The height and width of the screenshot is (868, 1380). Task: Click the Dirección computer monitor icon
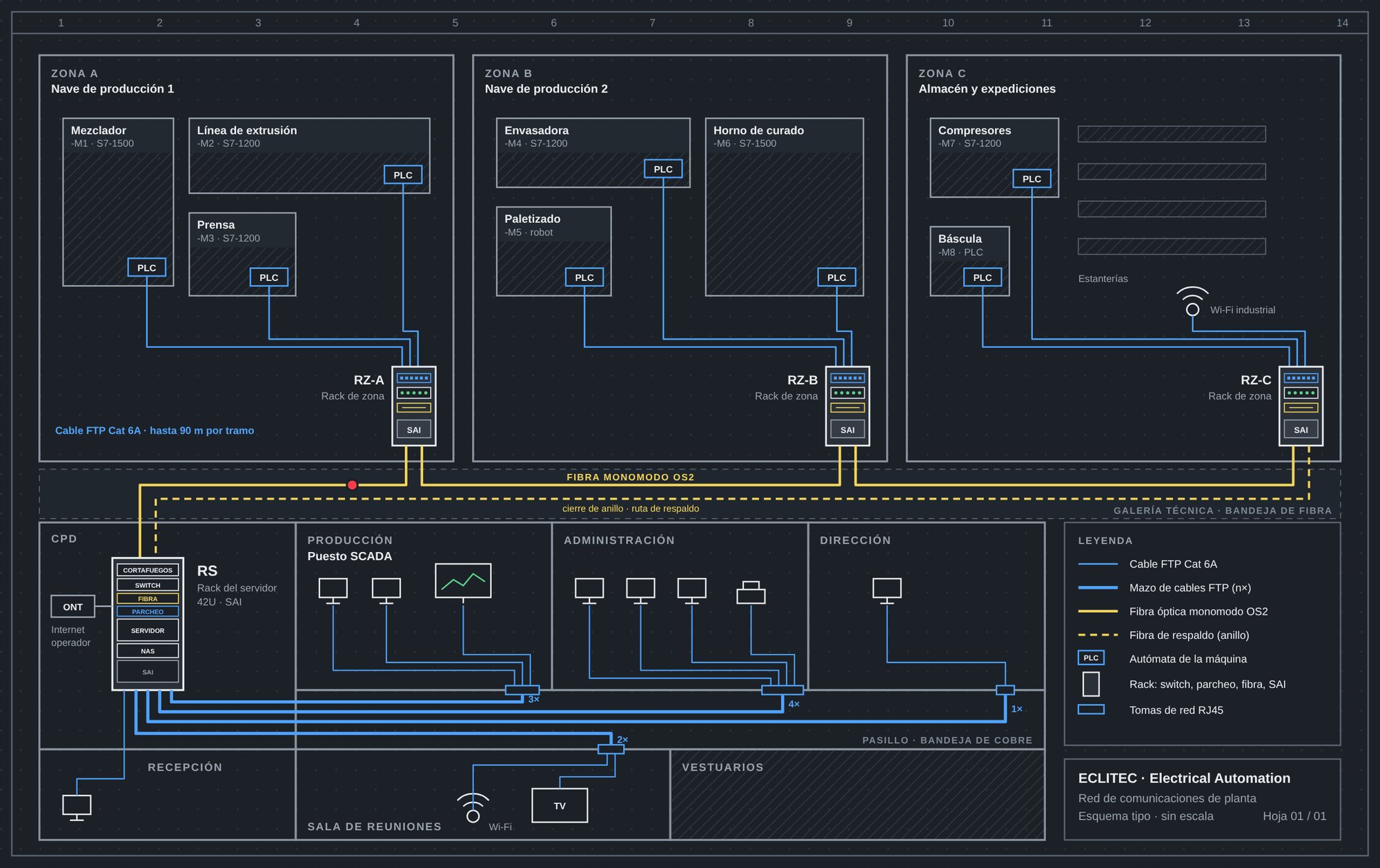point(887,591)
